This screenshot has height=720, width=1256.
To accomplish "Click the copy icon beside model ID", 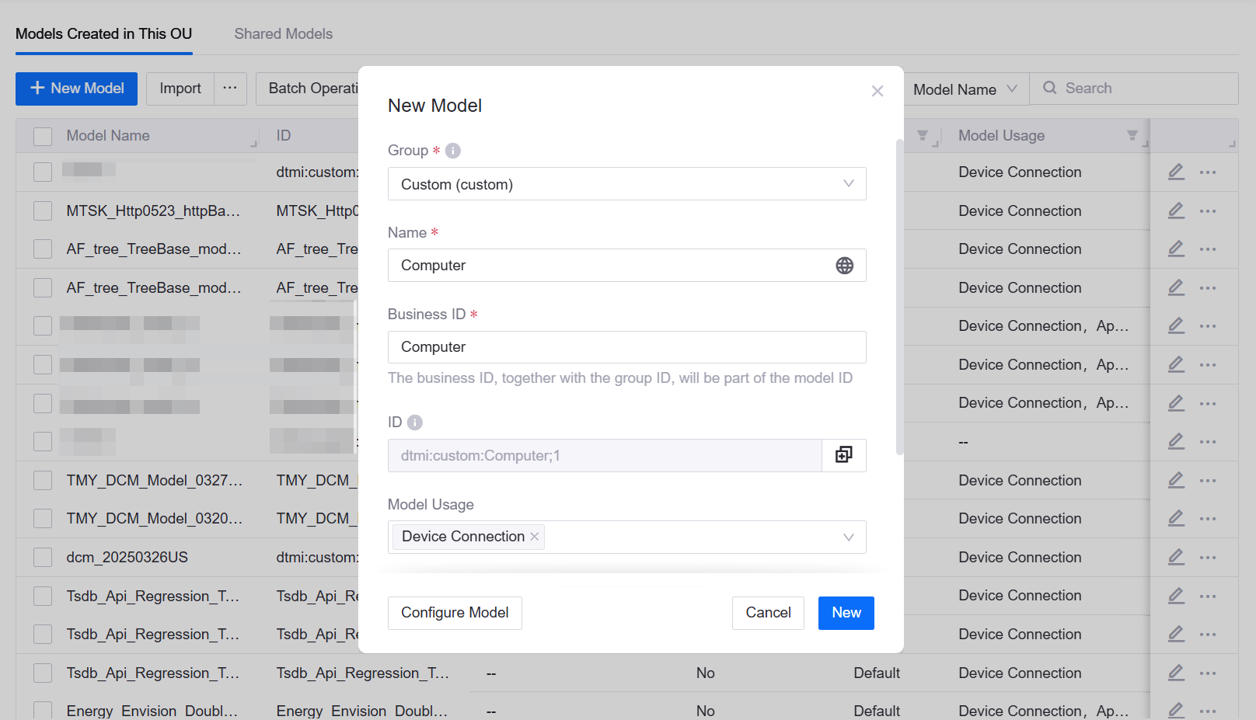I will [x=844, y=455].
